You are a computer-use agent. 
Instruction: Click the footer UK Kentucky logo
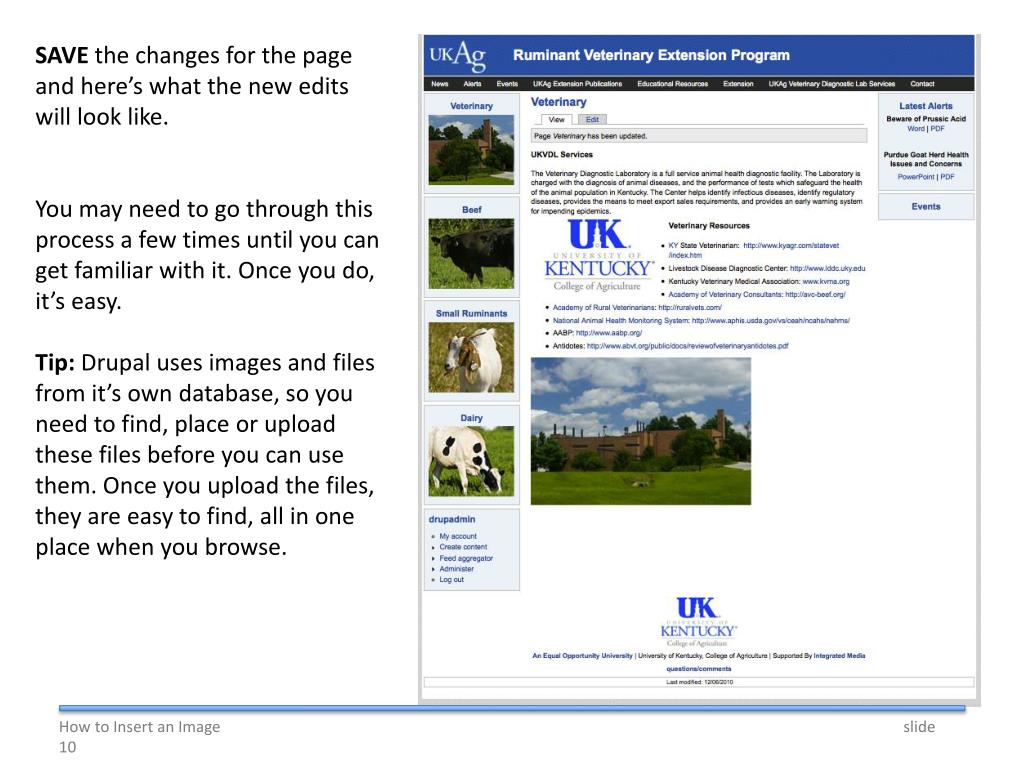pos(698,621)
